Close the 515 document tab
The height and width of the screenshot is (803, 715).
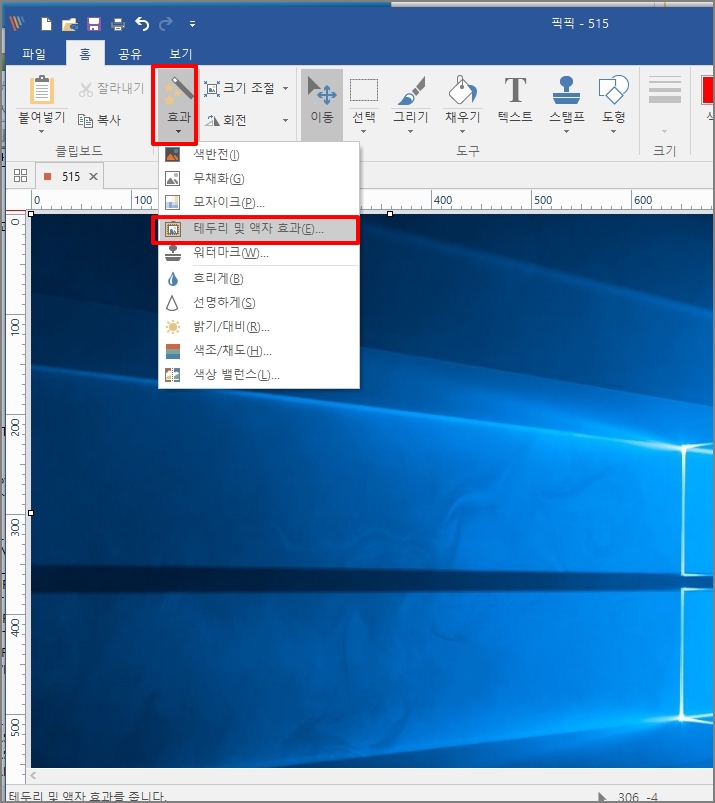93,177
